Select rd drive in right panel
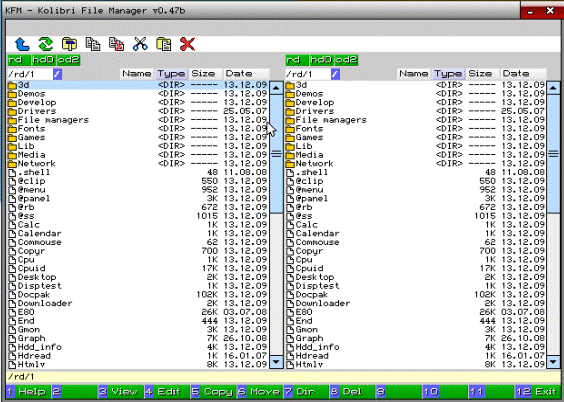This screenshot has height=402, width=564. click(297, 60)
